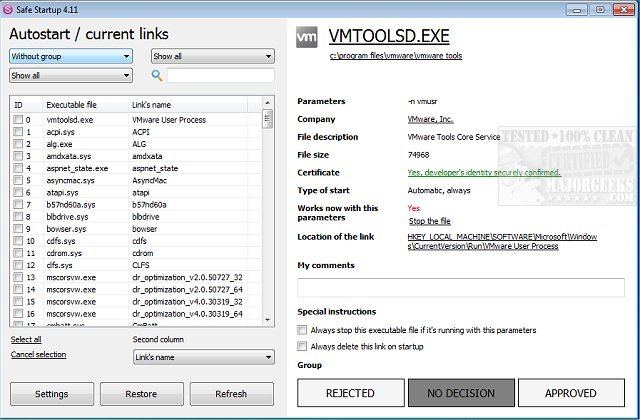Viewport: 640px width, 420px height.
Task: Tick the checkbox for atapi.sys row
Action: click(x=18, y=192)
